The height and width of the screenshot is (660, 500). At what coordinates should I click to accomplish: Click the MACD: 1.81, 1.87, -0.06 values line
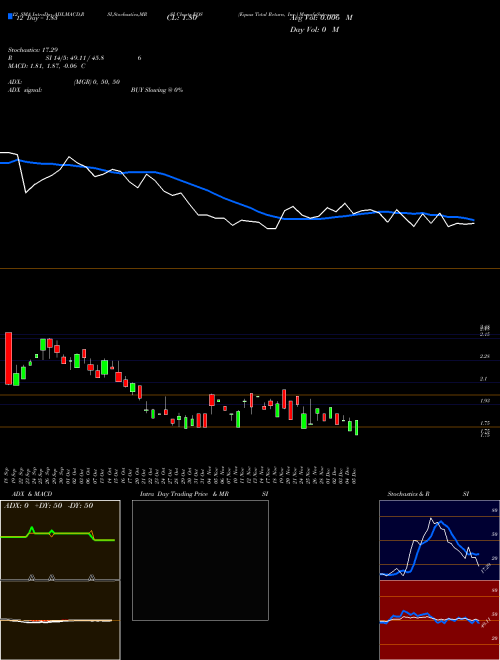pos(47,66)
